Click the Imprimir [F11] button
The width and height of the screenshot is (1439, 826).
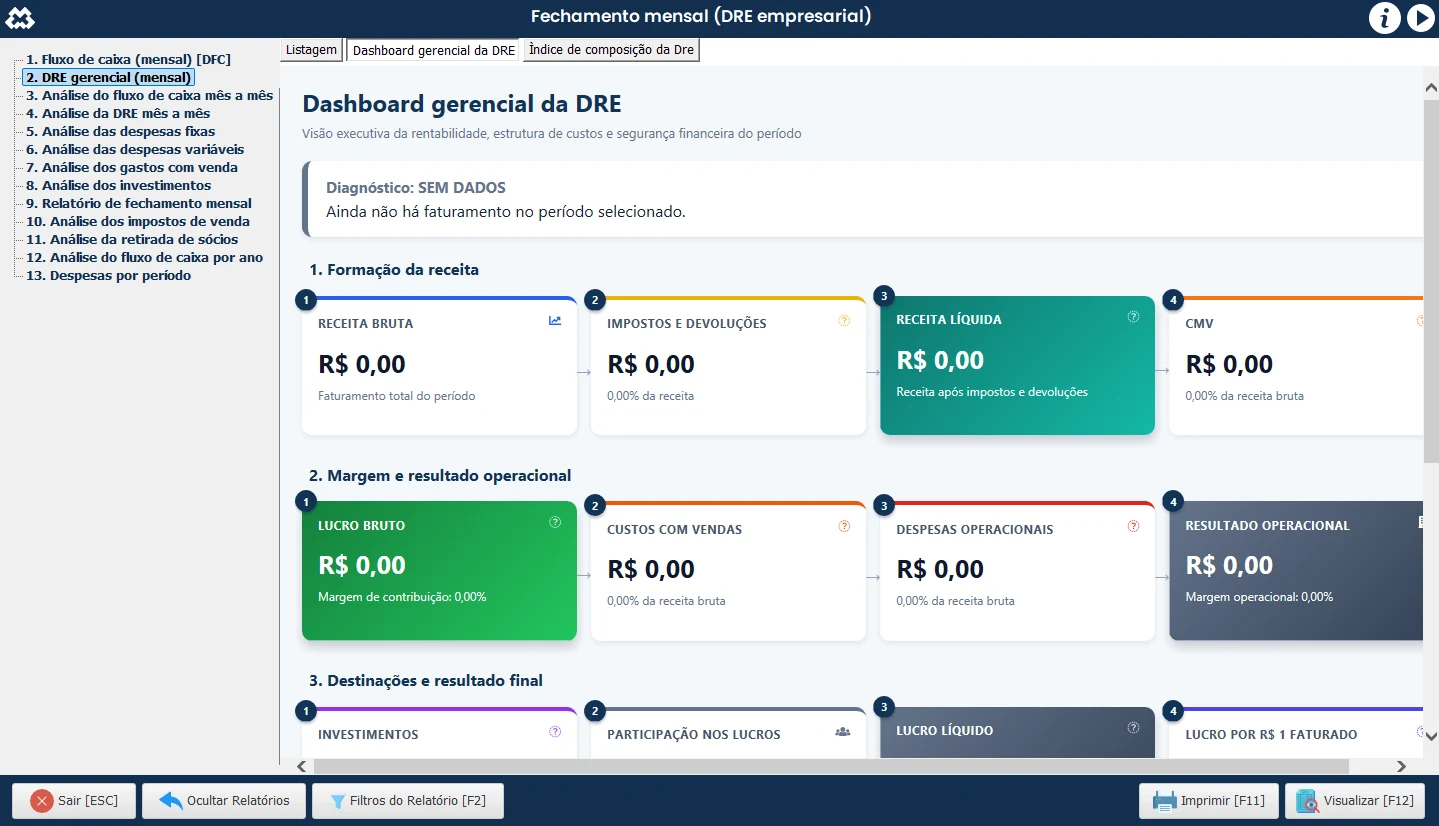pos(1209,801)
